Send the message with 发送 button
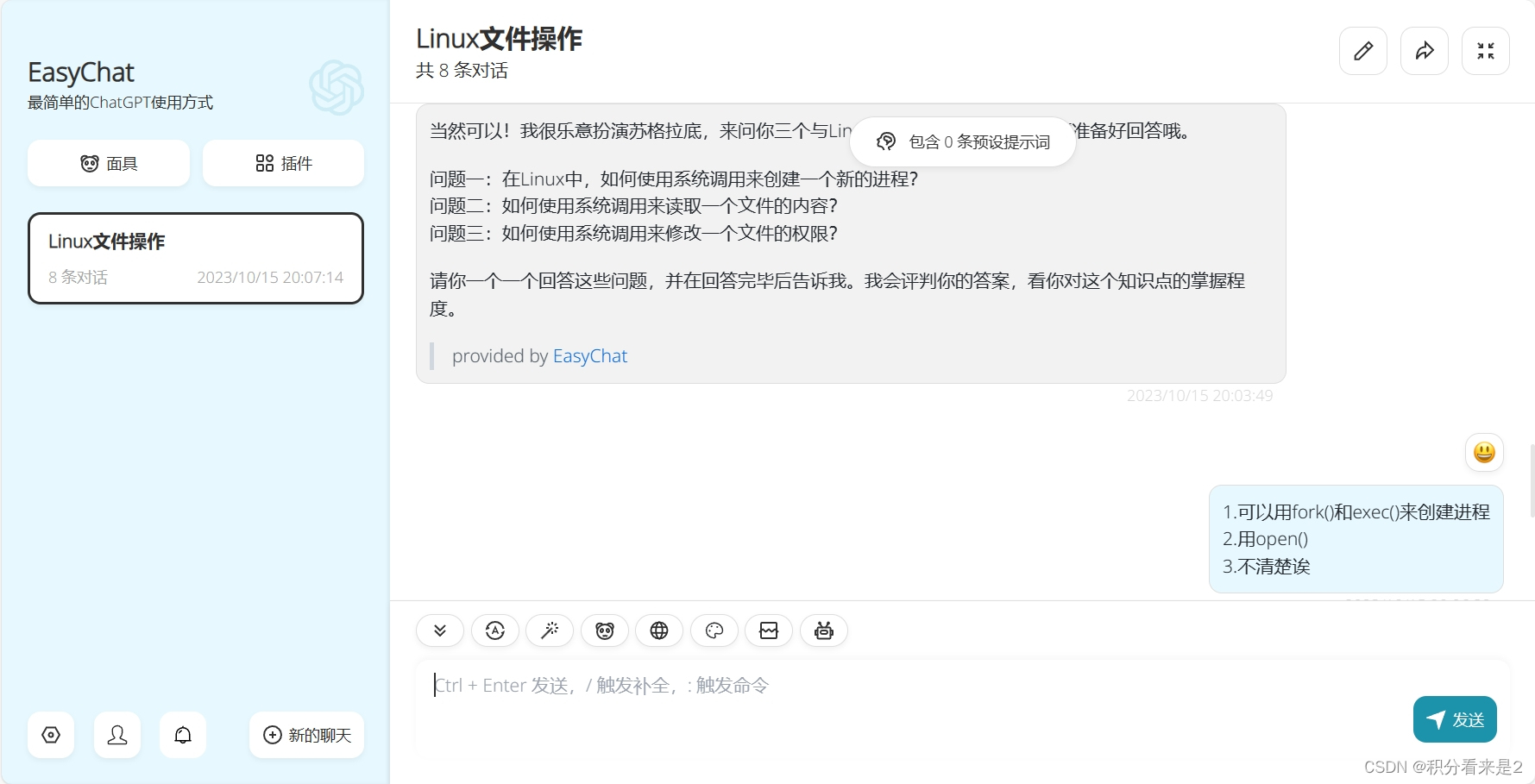This screenshot has height=784, width=1535. [x=1455, y=719]
